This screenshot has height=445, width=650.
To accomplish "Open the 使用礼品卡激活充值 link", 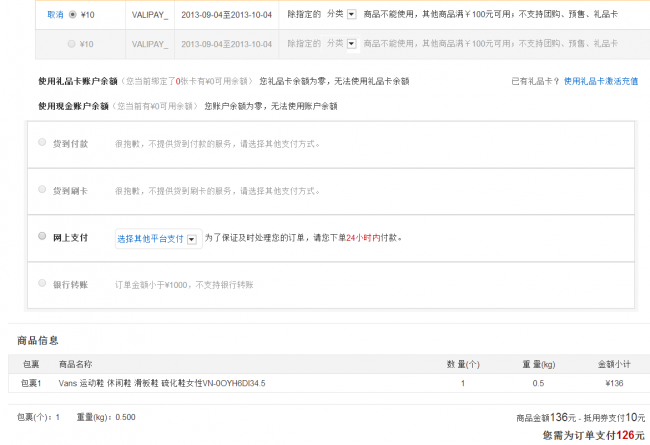I will pos(600,81).
